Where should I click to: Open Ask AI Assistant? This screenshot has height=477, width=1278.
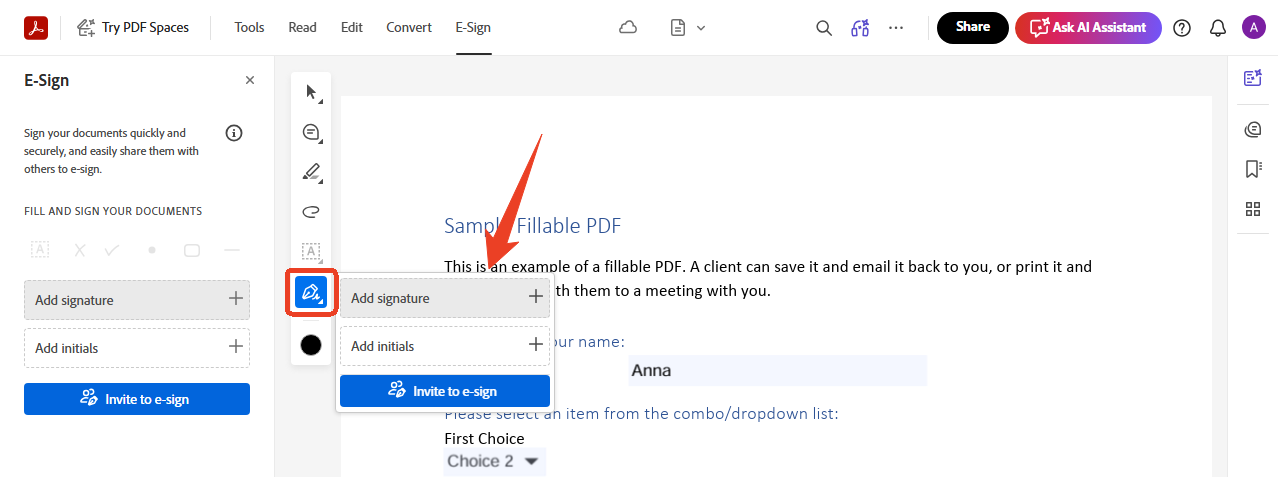pyautogui.click(x=1088, y=27)
